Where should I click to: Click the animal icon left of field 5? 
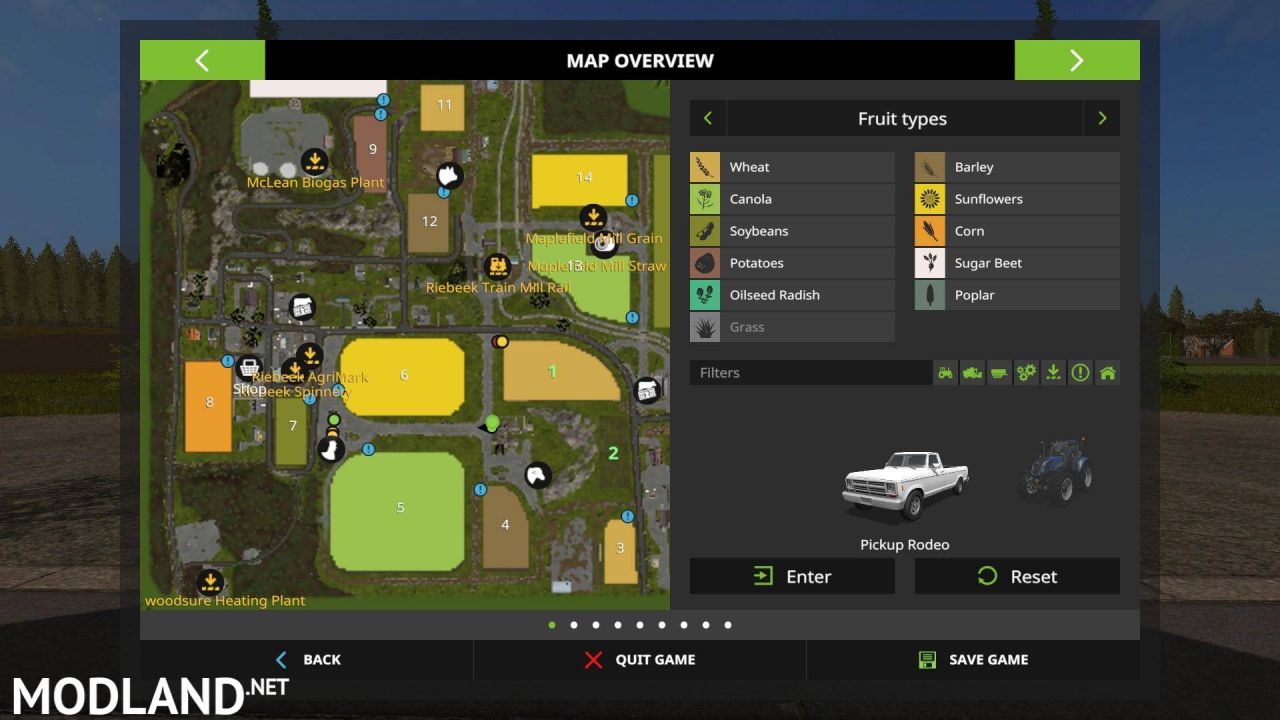pos(331,450)
